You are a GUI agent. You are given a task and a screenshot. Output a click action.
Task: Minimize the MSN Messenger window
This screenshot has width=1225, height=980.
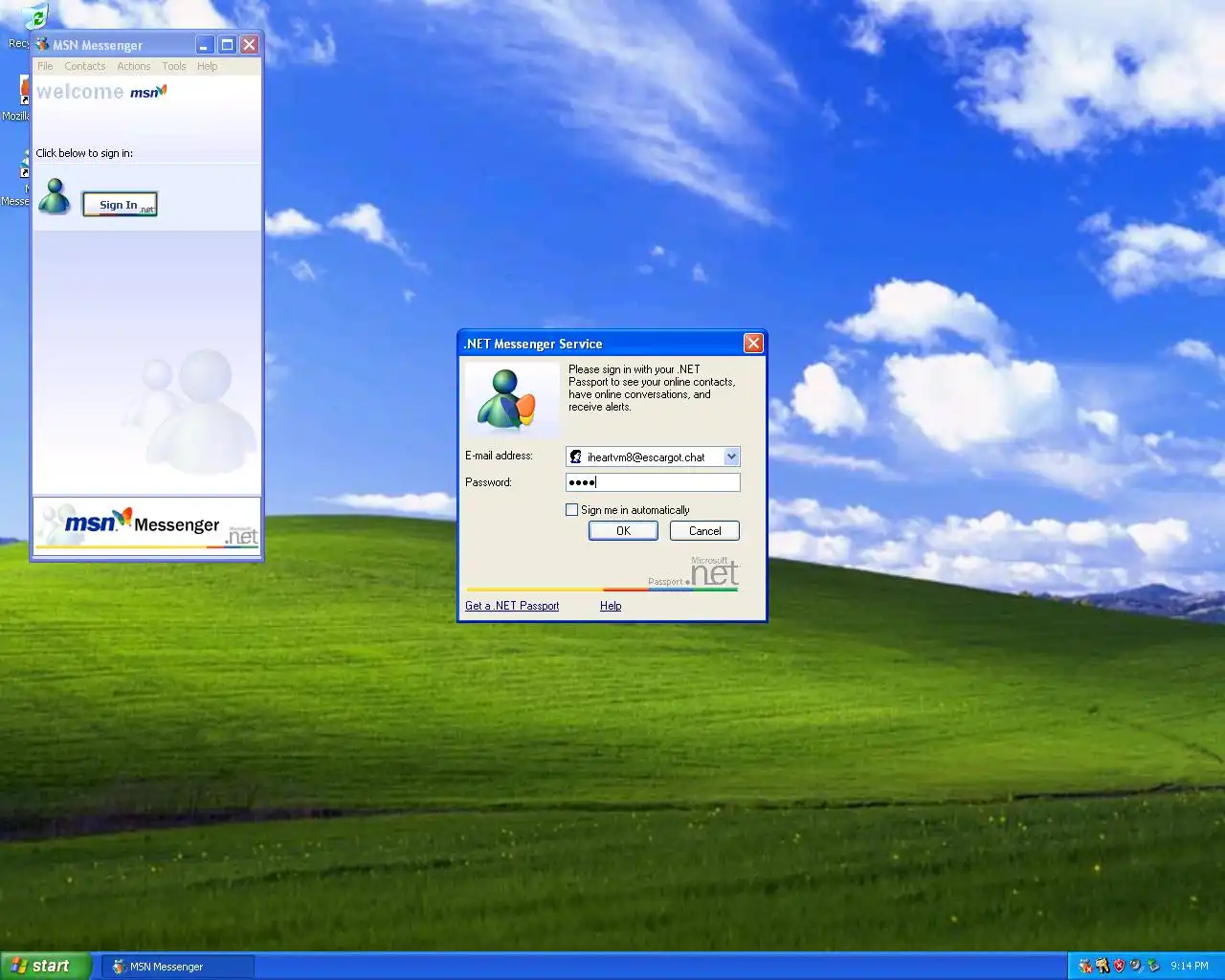(205, 45)
